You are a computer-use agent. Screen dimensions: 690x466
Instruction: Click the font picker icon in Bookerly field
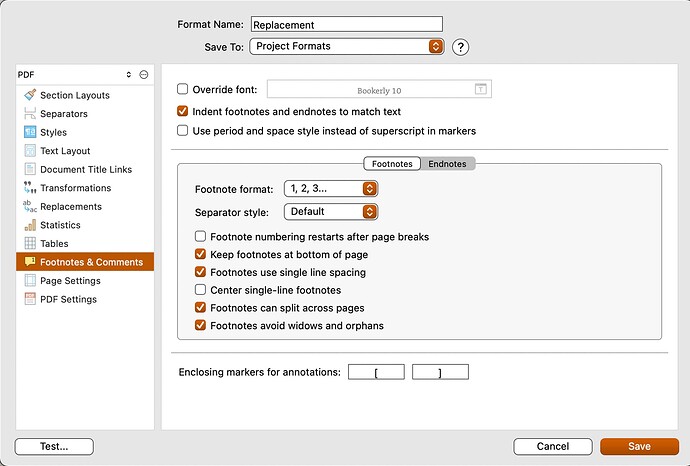point(481,89)
